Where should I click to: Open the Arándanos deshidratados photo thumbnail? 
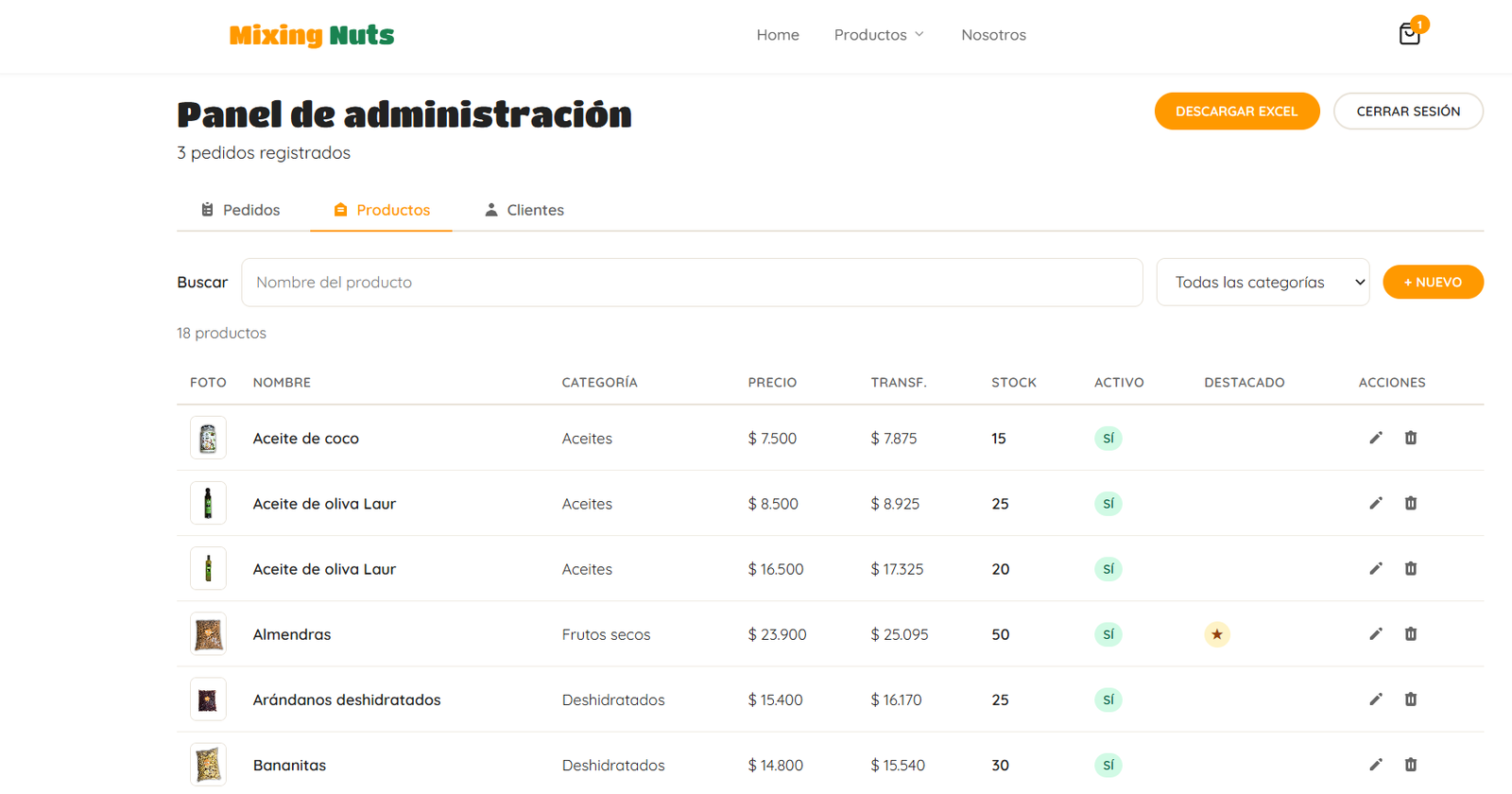pyautogui.click(x=208, y=699)
